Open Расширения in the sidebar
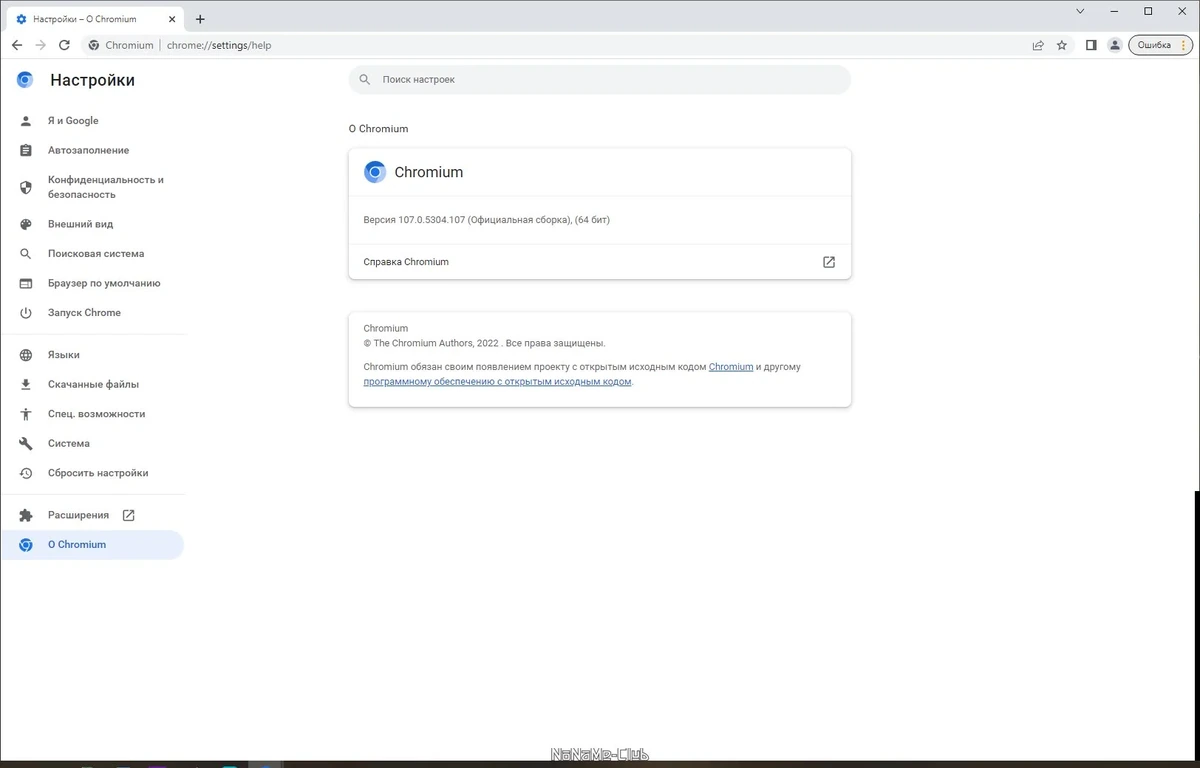 pos(92,515)
